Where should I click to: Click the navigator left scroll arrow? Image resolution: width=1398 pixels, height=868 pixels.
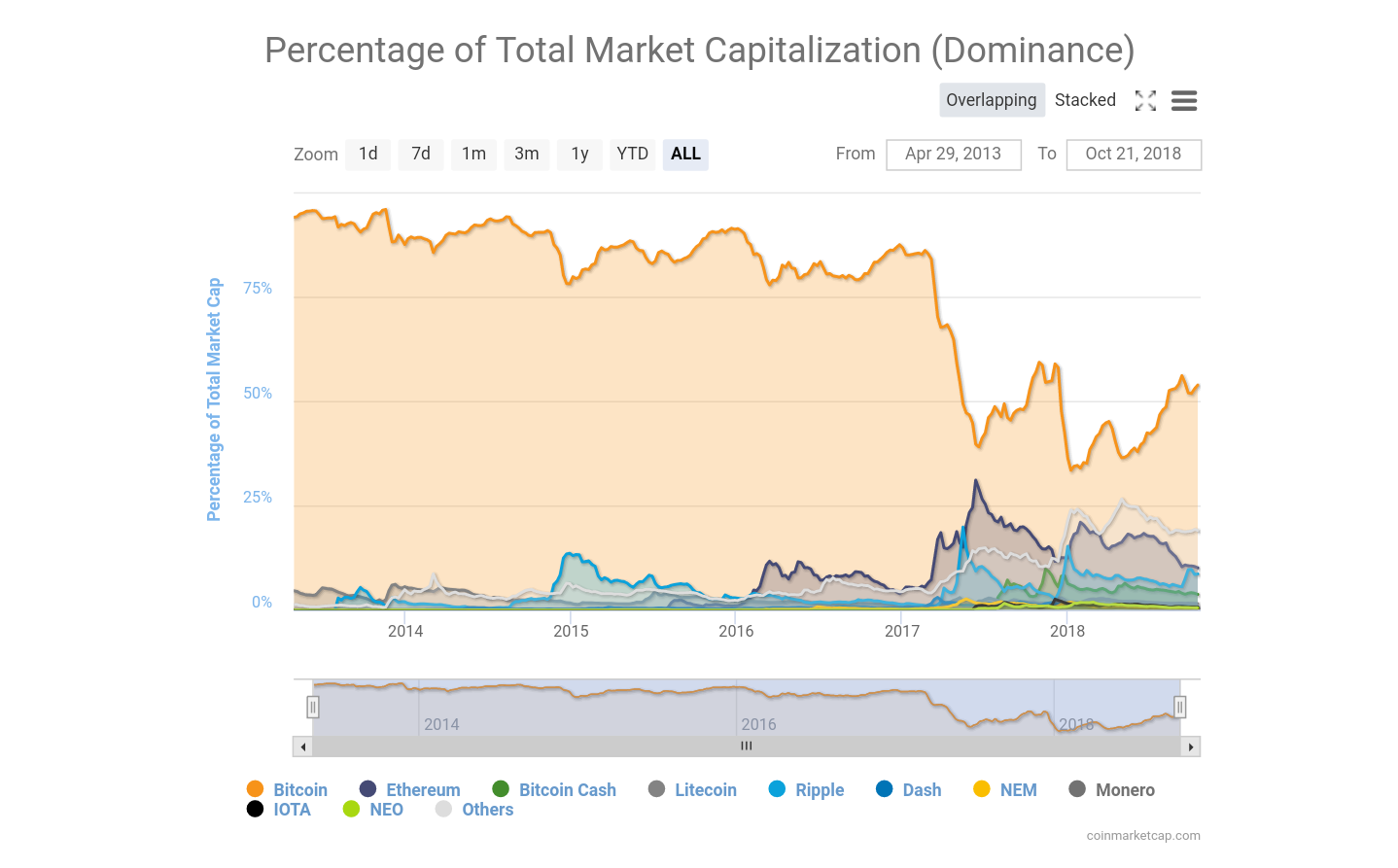[x=303, y=746]
